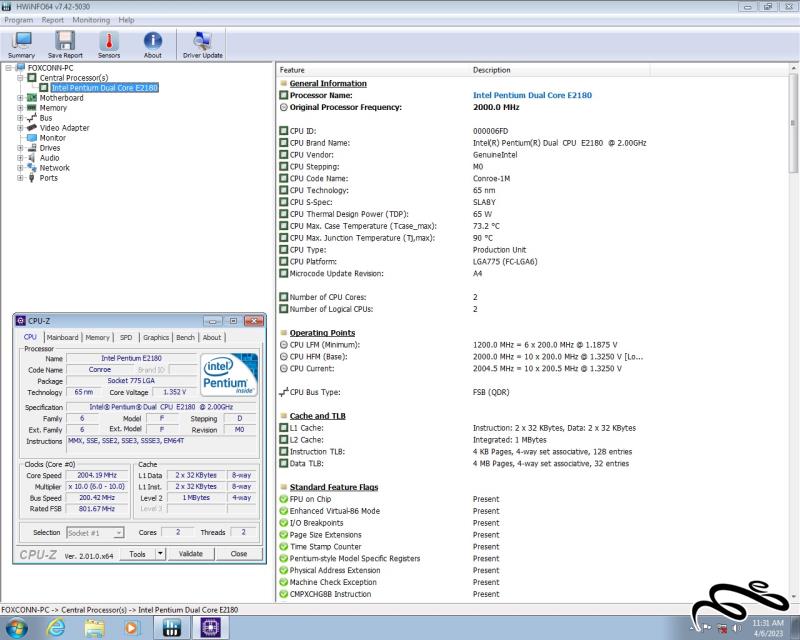800x640 pixels.
Task: Expand the Memory node
Action: click(x=20, y=108)
